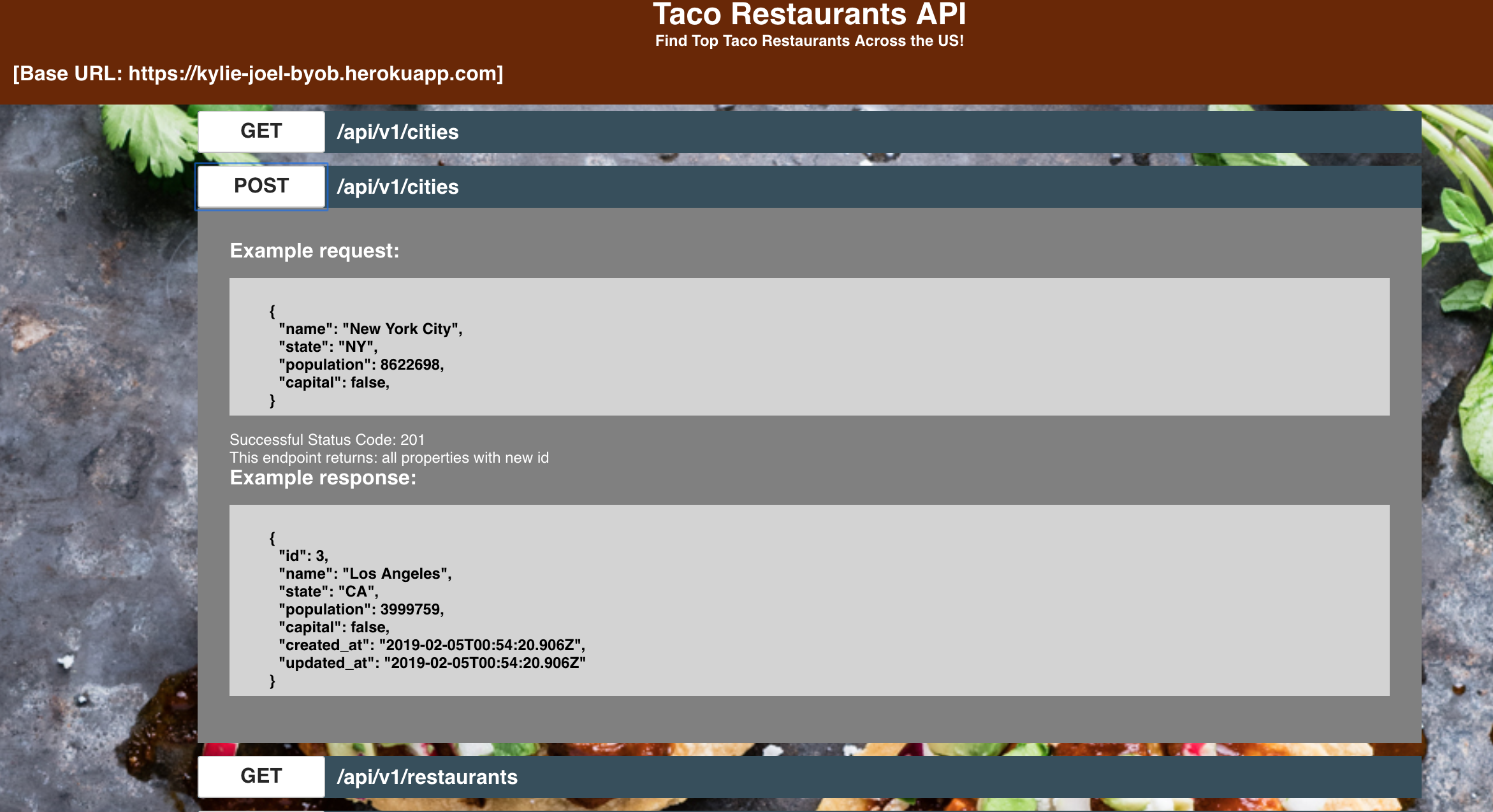Expand the GET /api/v1/restaurants endpoint button

(x=261, y=776)
